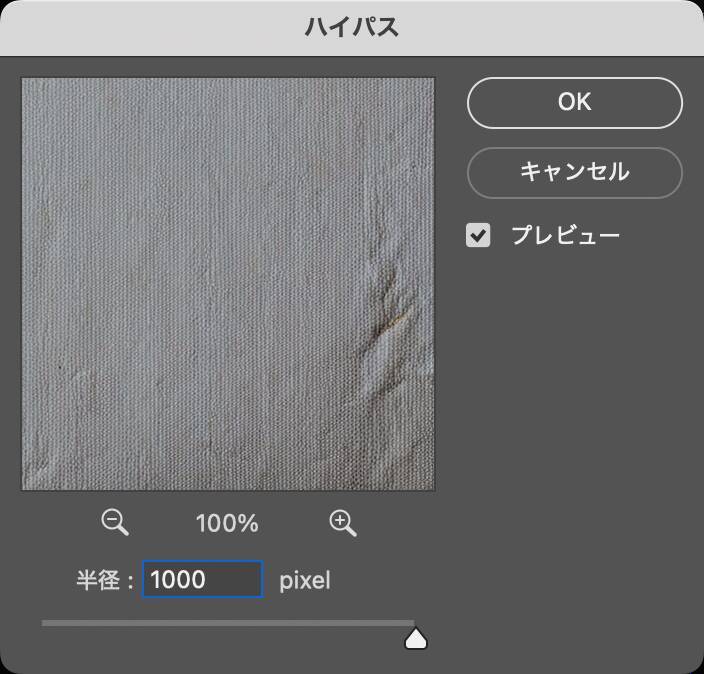Click empty dialog area below プレビュー checkbox
The width and height of the screenshot is (704, 674).
(575, 400)
